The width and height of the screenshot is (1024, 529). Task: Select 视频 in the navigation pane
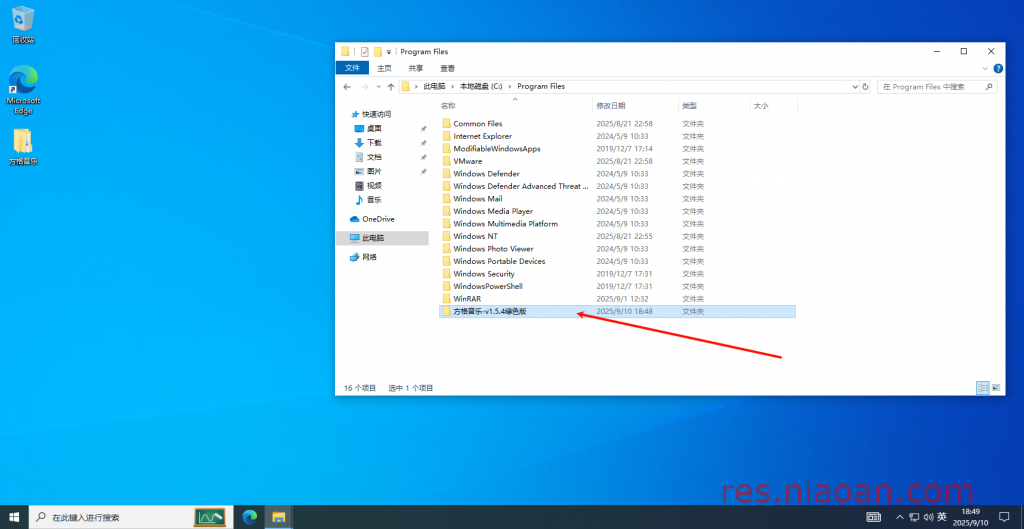pyautogui.click(x=374, y=185)
